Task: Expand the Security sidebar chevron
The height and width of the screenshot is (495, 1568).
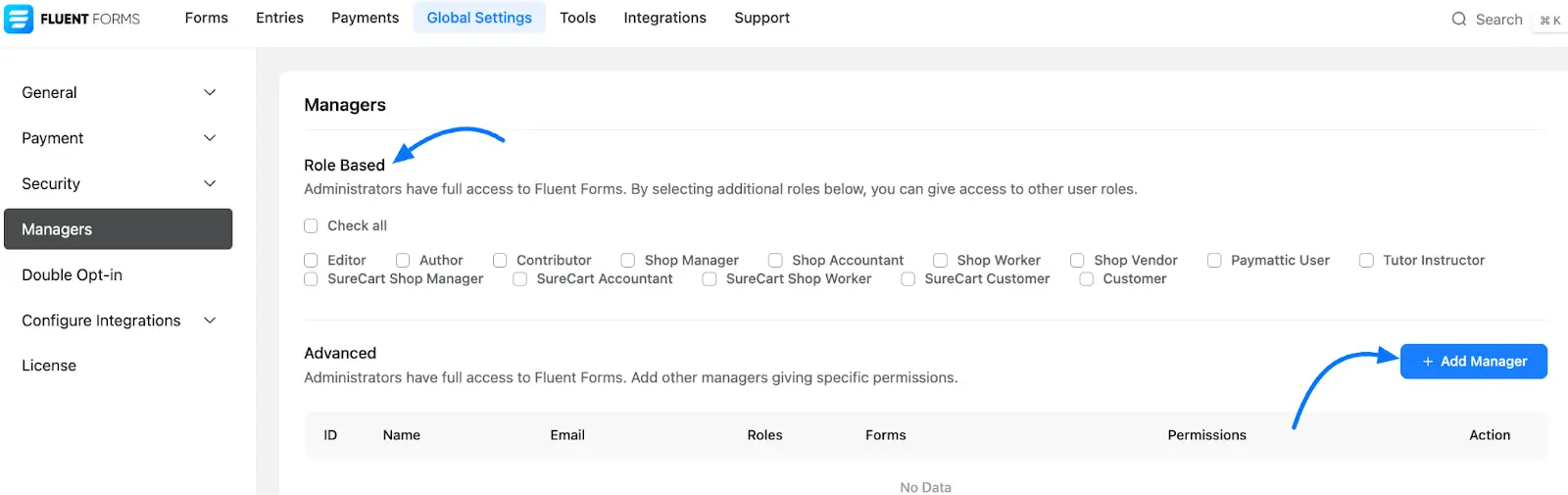Action: 209,183
